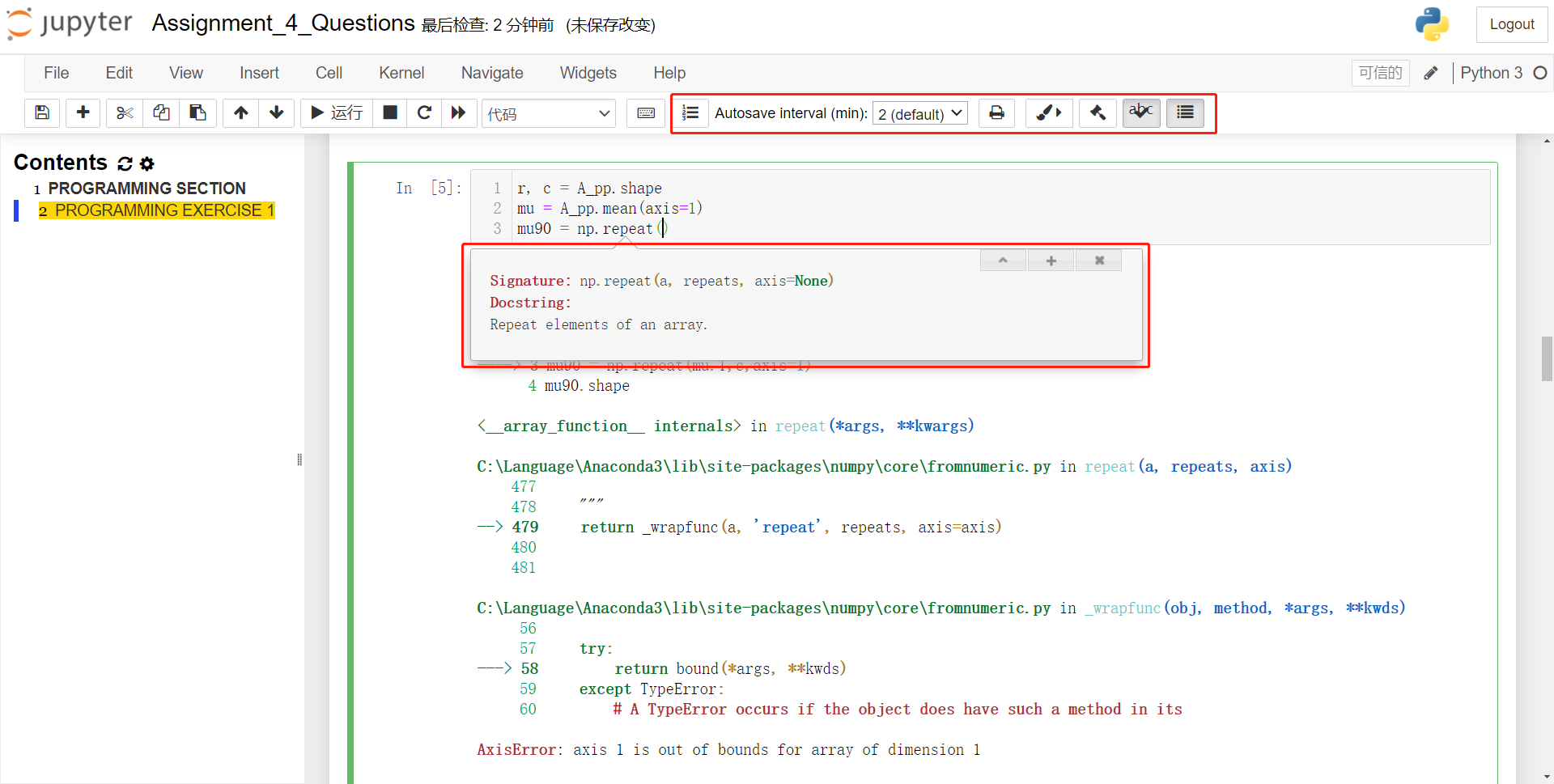Image resolution: width=1554 pixels, height=784 pixels.
Task: Open the cell type dropdown showing 代码
Action: (x=549, y=114)
